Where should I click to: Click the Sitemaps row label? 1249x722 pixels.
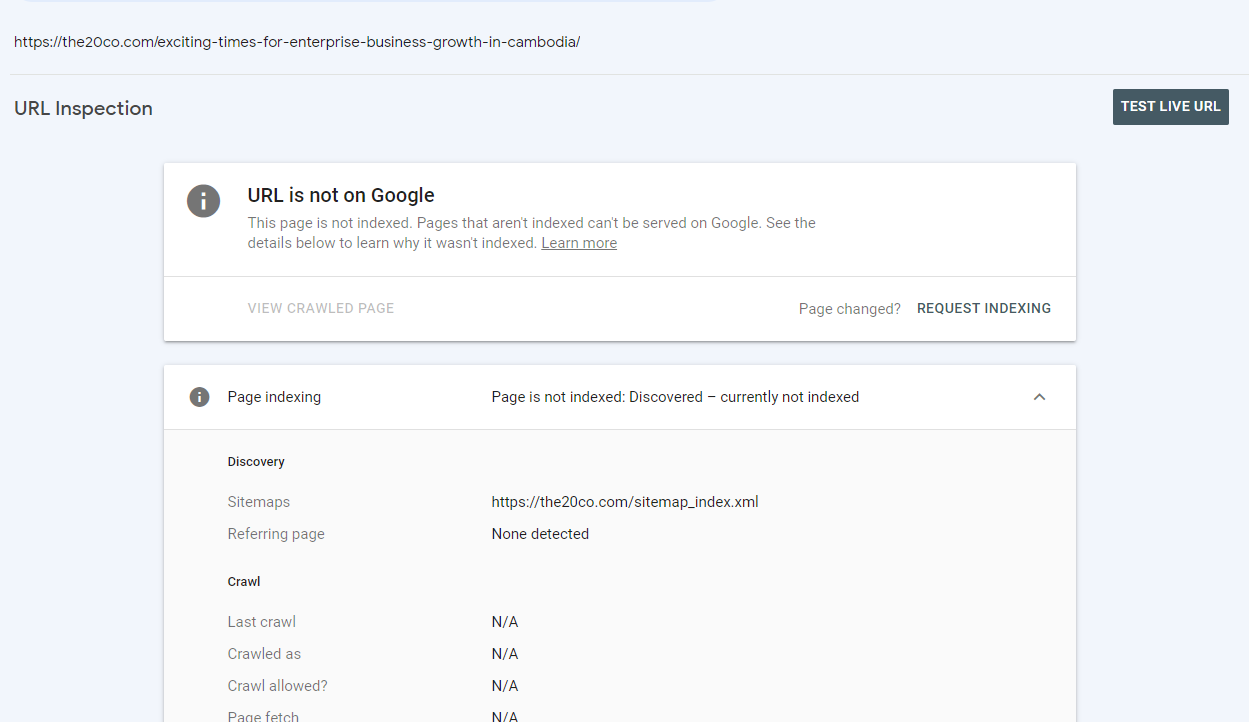tap(259, 502)
